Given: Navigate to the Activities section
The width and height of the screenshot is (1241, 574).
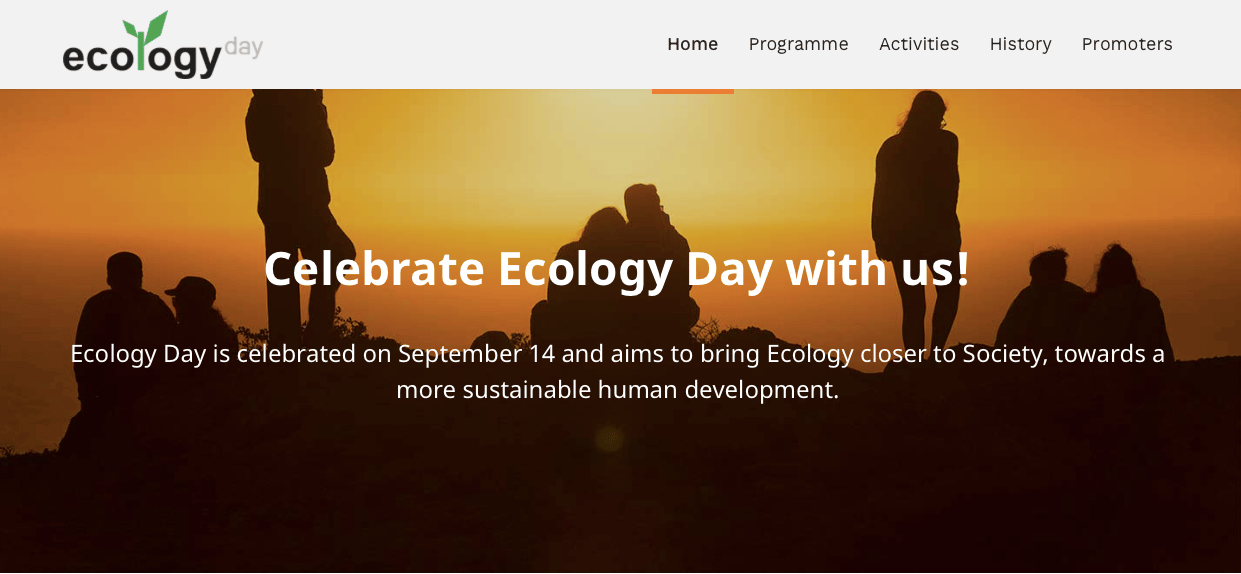Looking at the screenshot, I should tap(918, 44).
